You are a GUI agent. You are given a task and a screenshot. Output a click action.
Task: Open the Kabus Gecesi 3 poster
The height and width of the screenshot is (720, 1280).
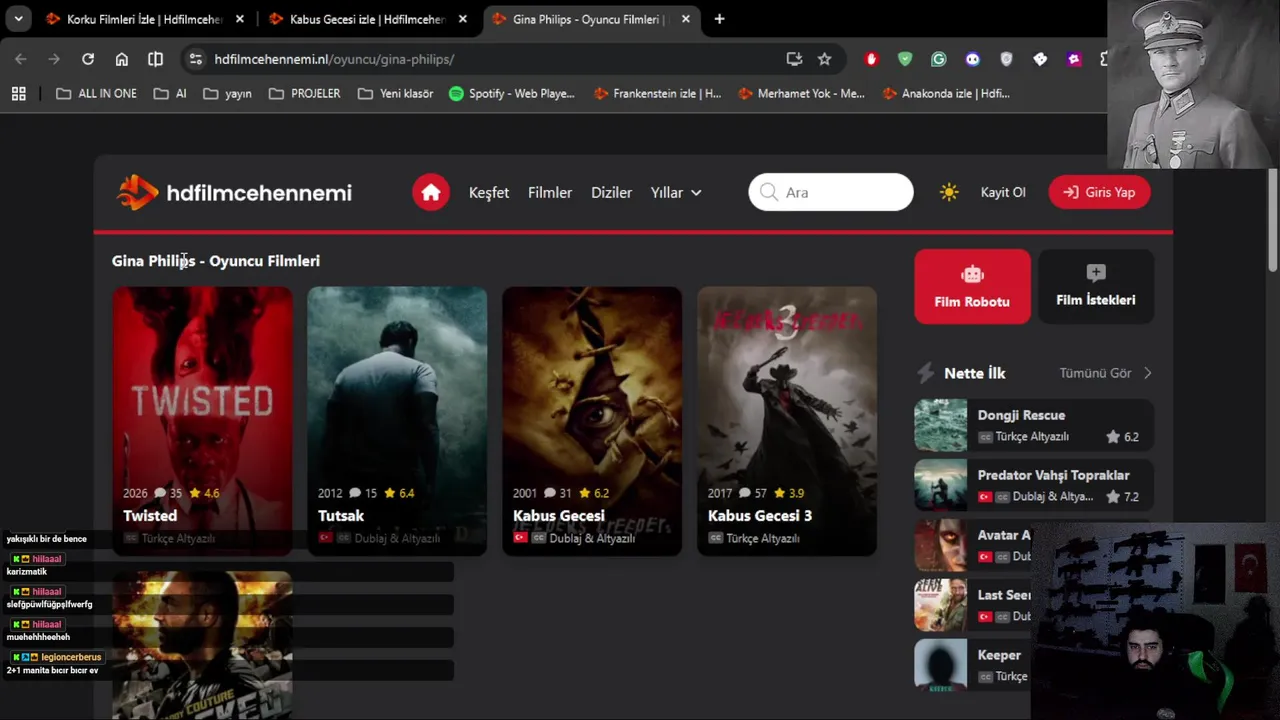click(787, 420)
